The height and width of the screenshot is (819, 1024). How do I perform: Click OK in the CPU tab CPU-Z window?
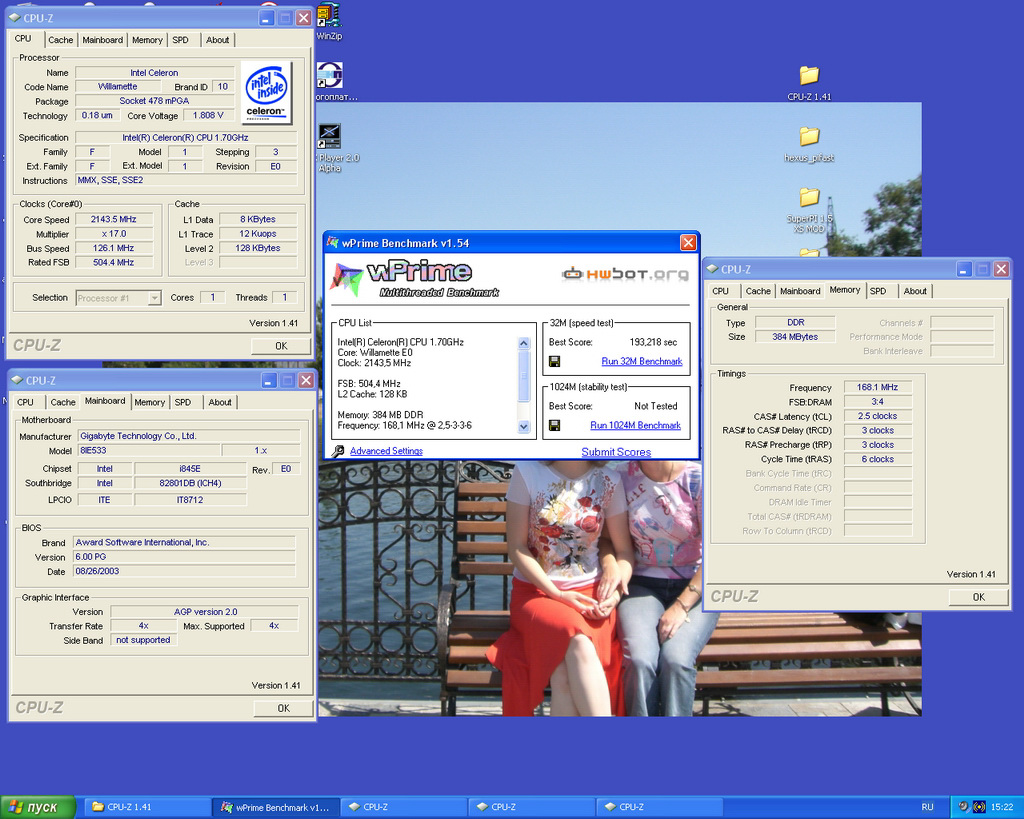[281, 346]
